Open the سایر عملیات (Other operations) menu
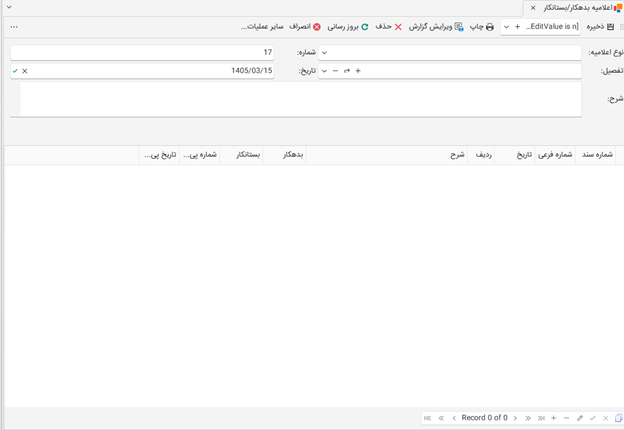624x430 pixels. coord(262,27)
